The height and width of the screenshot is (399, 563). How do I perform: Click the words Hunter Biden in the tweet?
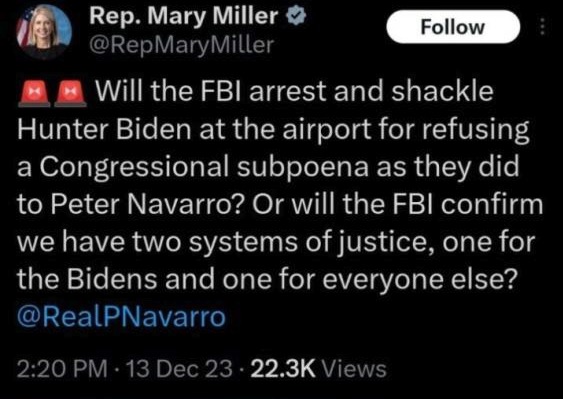(104, 129)
